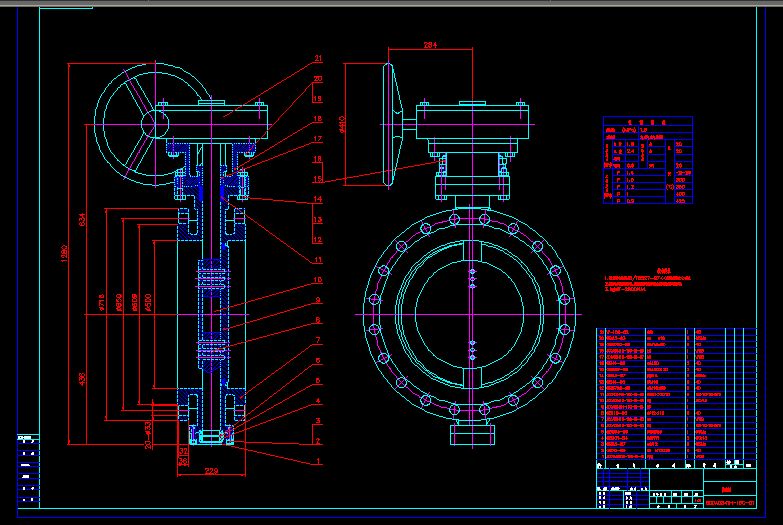Select the 234 dimension text at top
This screenshot has width=783, height=525.
click(x=430, y=45)
